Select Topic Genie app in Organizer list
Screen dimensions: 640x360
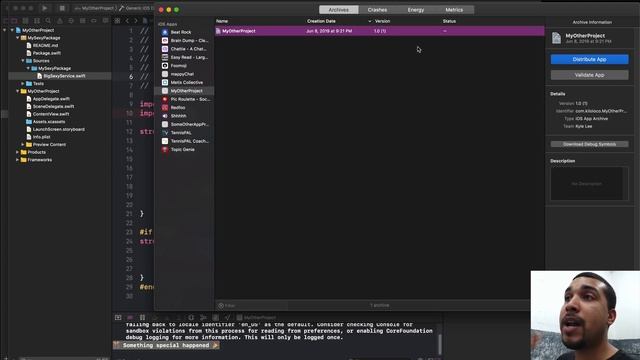point(184,149)
